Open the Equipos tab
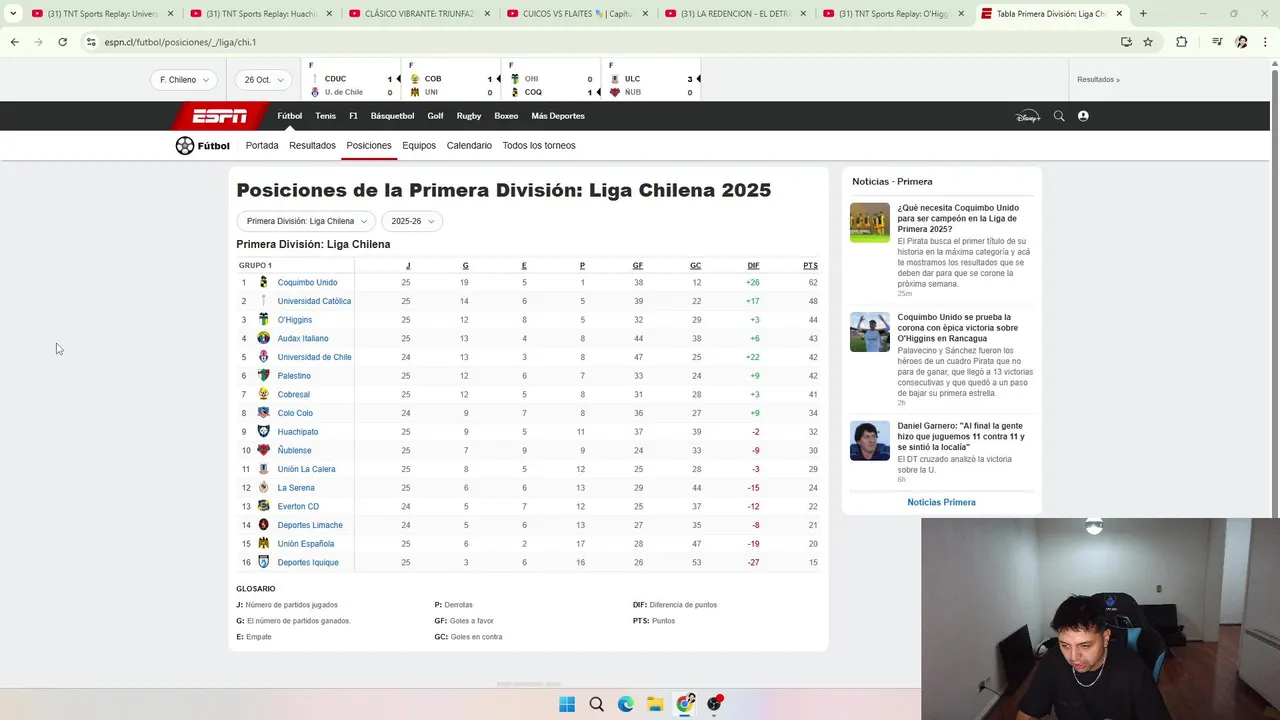1280x720 pixels. click(x=419, y=146)
